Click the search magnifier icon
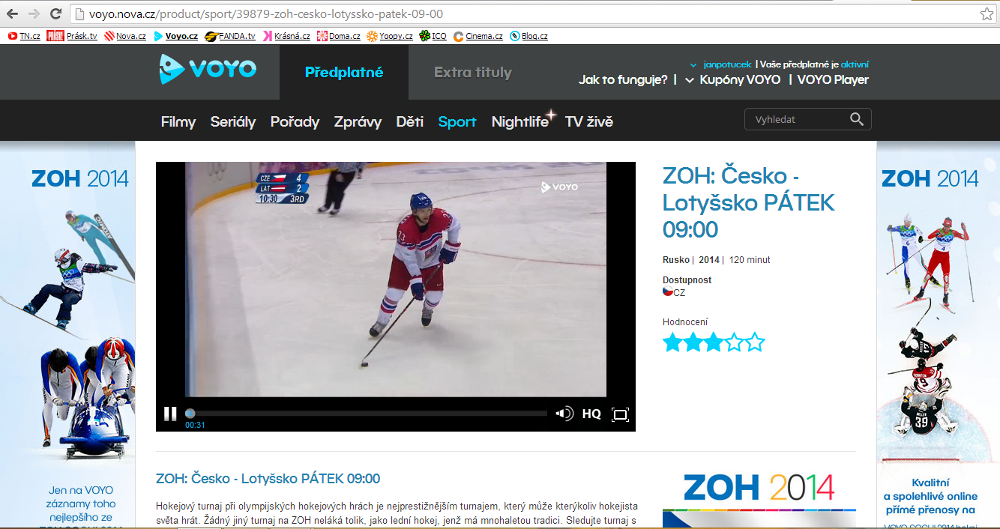1000x529 pixels. (857, 119)
